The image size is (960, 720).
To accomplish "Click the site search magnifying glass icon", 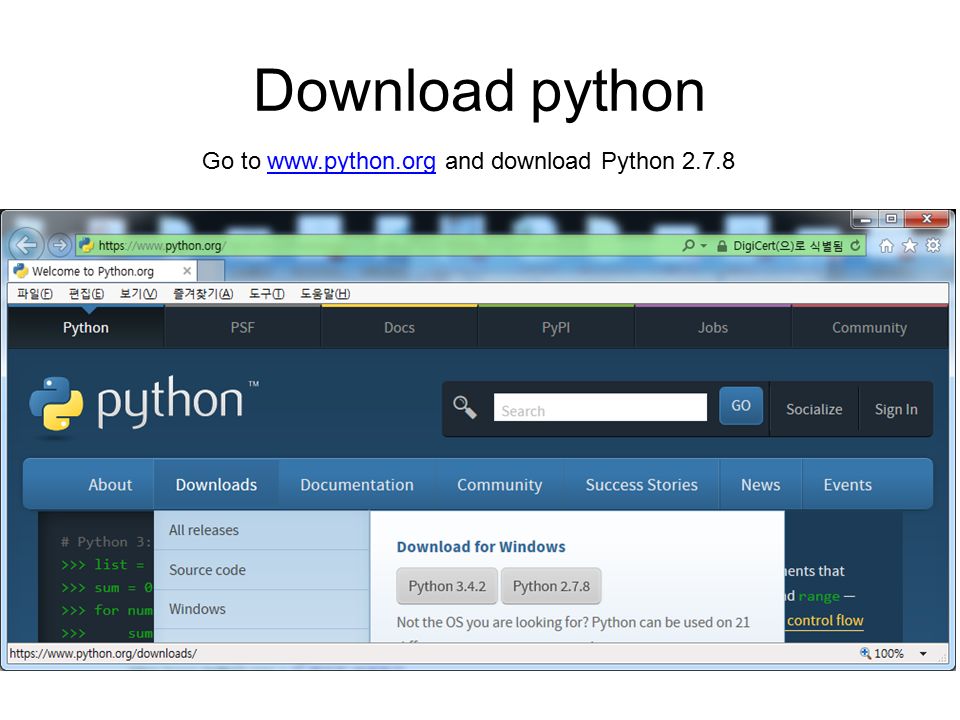I will (x=465, y=407).
